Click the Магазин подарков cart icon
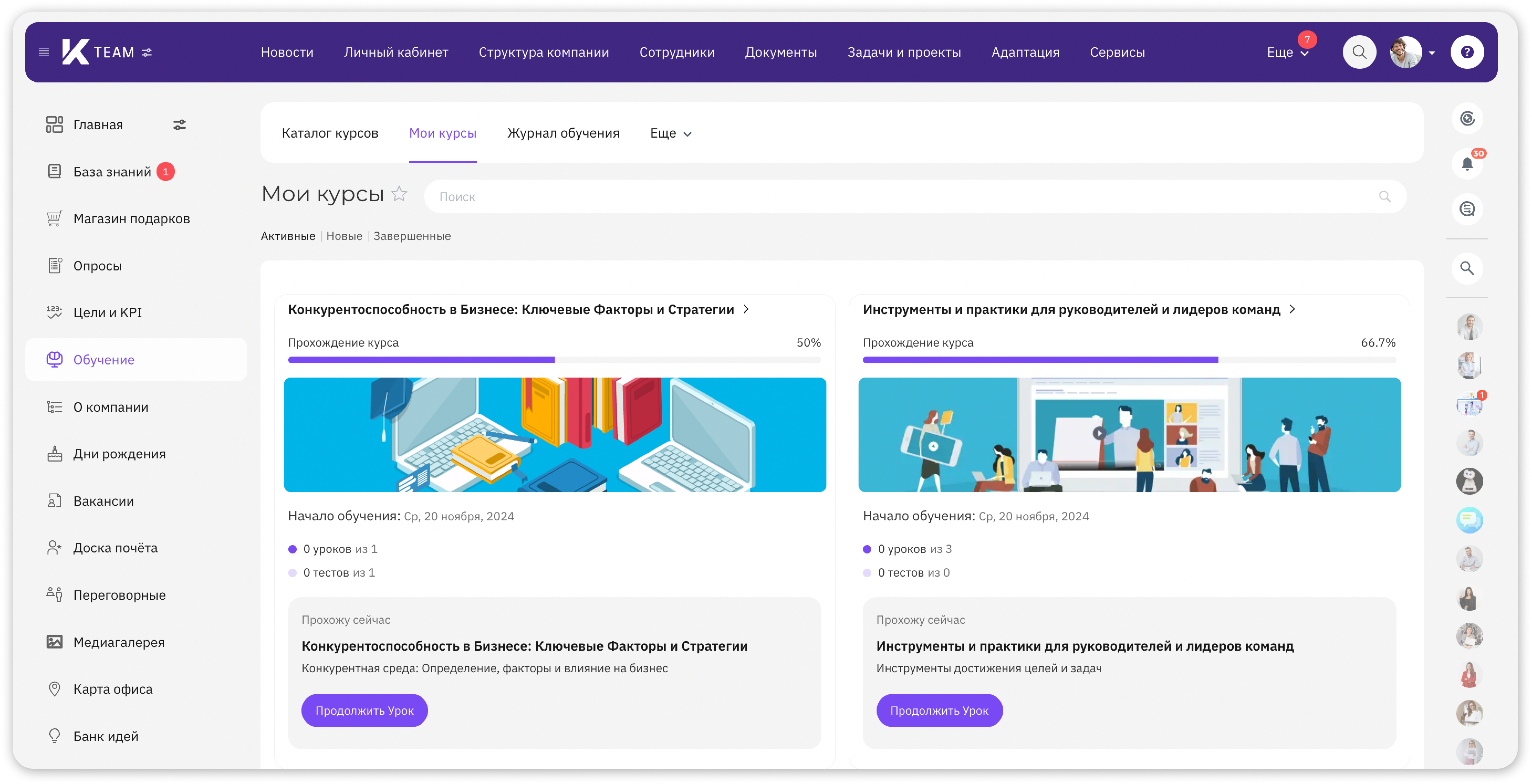 point(54,218)
